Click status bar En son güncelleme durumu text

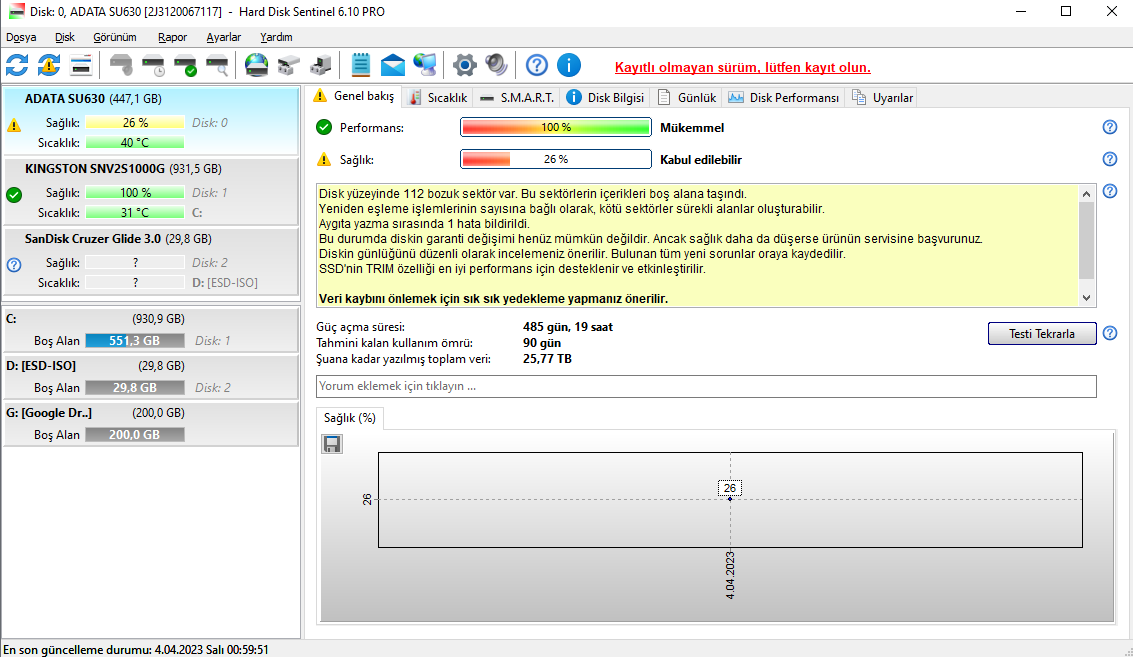tap(136, 650)
